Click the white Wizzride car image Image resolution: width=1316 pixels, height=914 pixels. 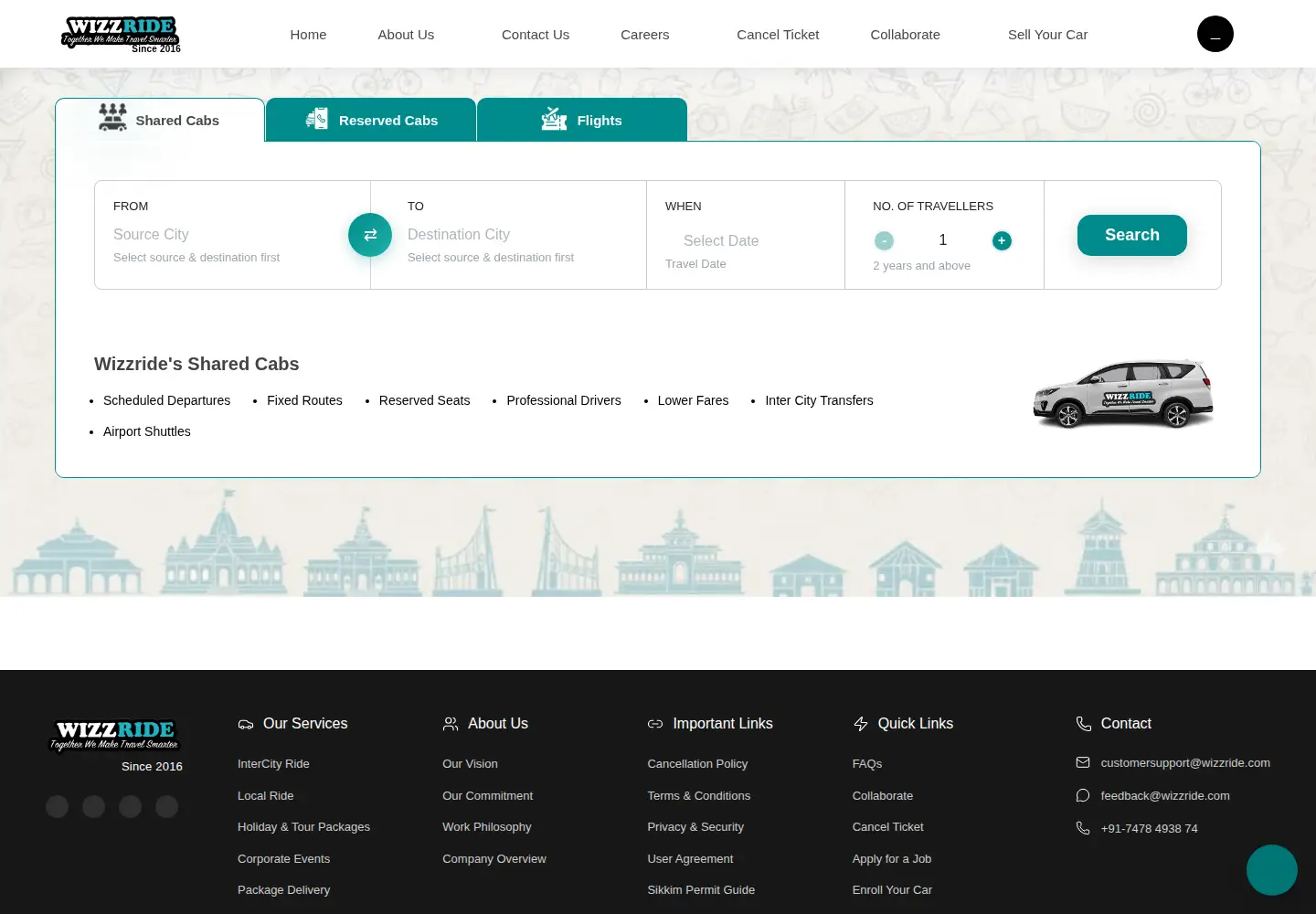coord(1123,394)
